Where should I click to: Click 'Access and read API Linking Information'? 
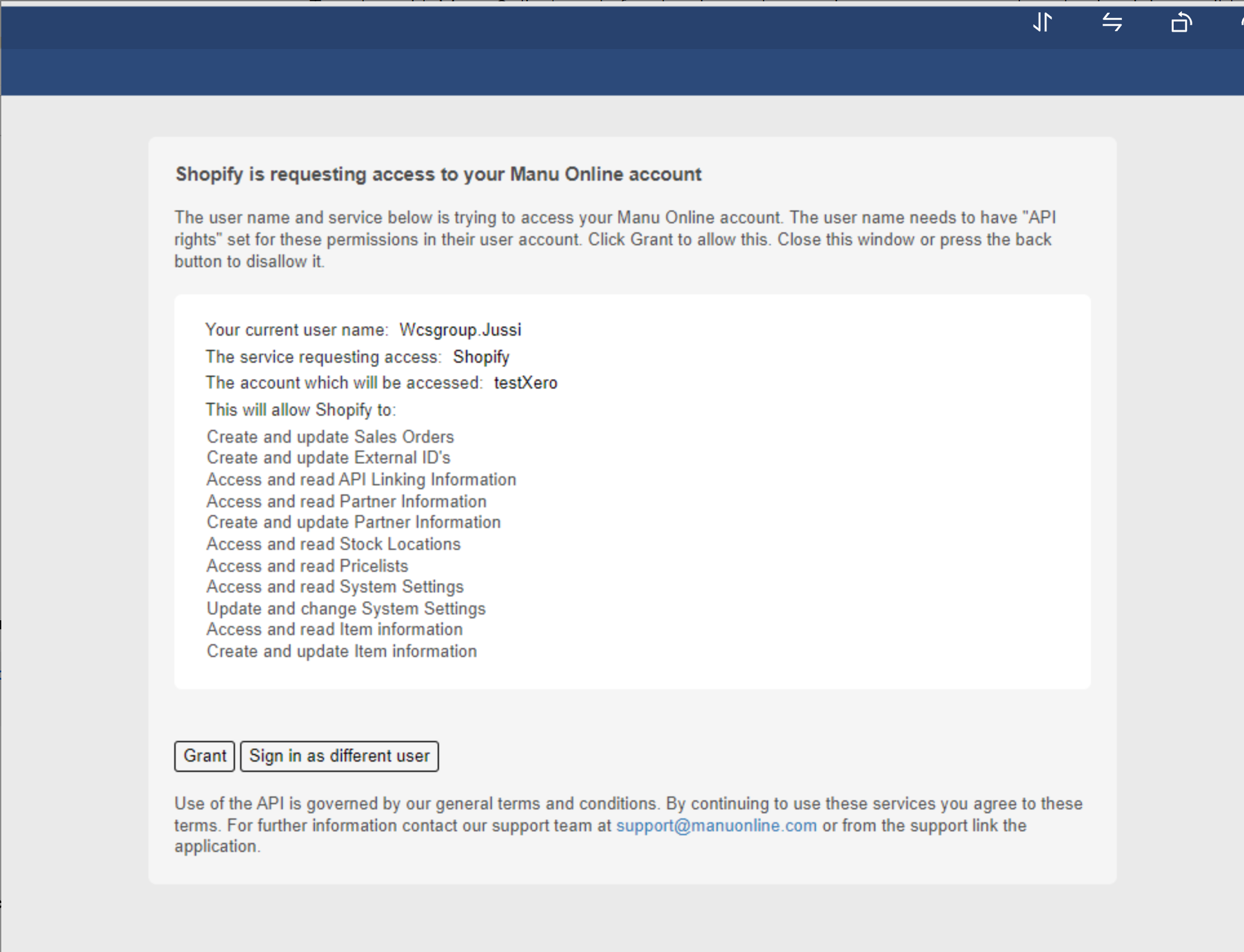[x=362, y=480]
